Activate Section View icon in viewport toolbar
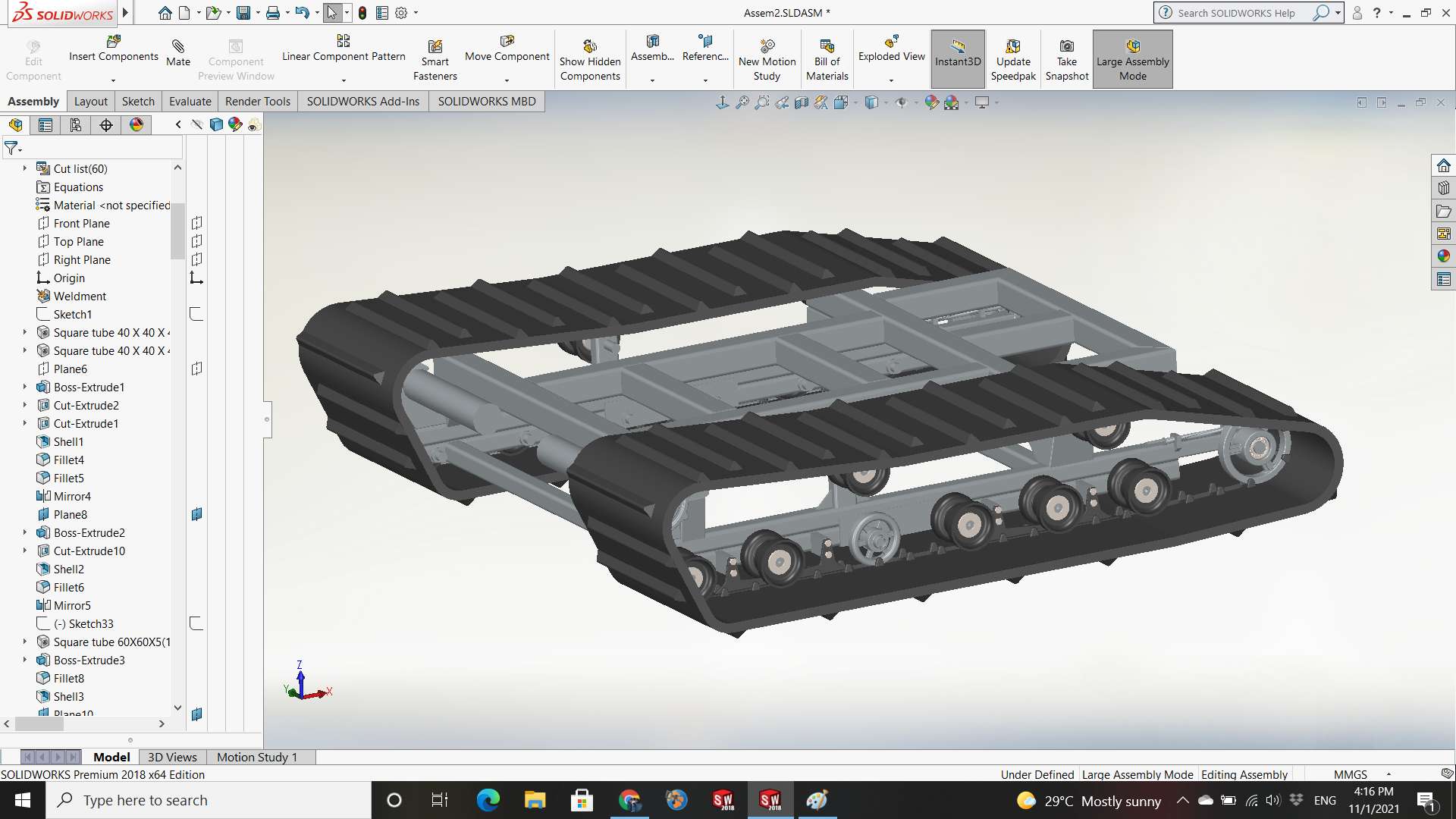The height and width of the screenshot is (819, 1456). click(802, 102)
